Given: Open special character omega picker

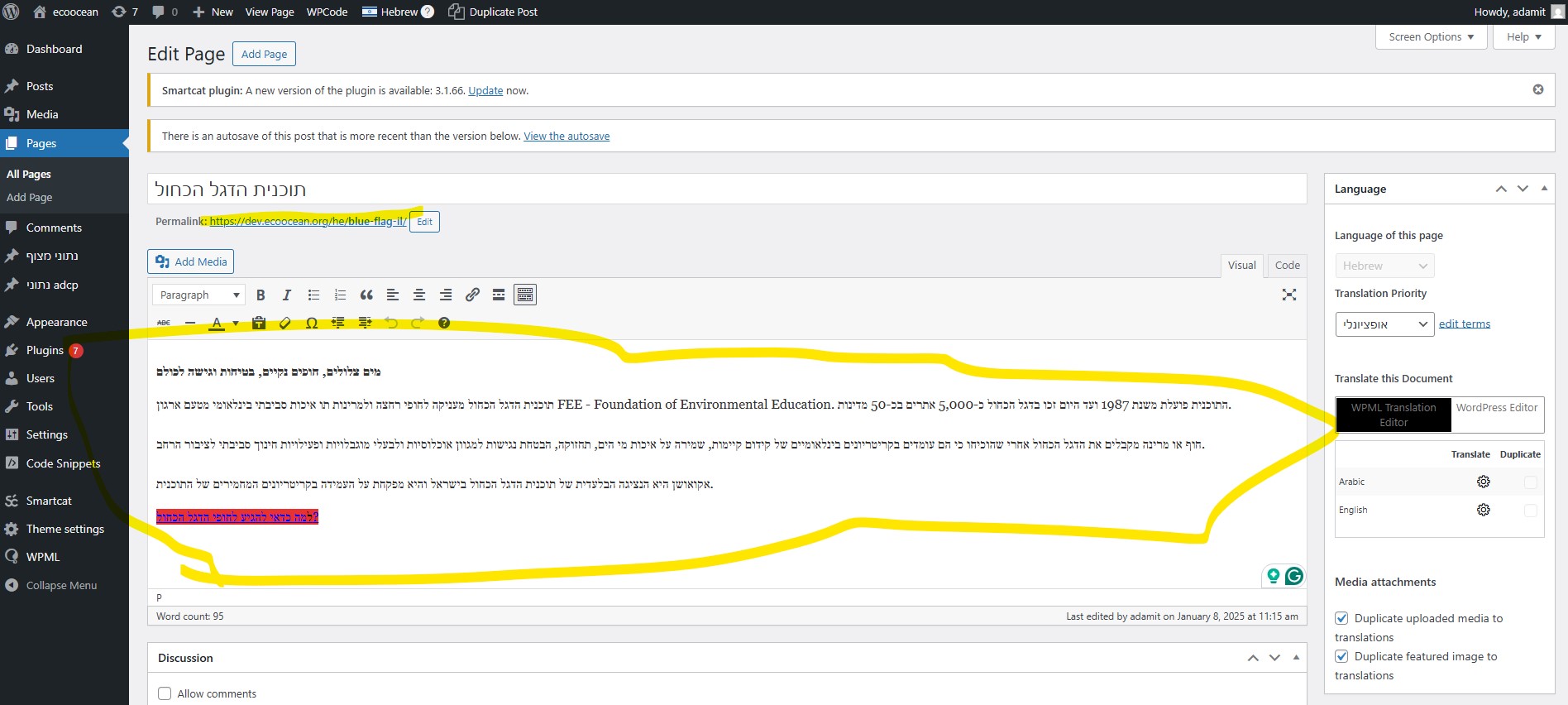Looking at the screenshot, I should click(x=312, y=323).
